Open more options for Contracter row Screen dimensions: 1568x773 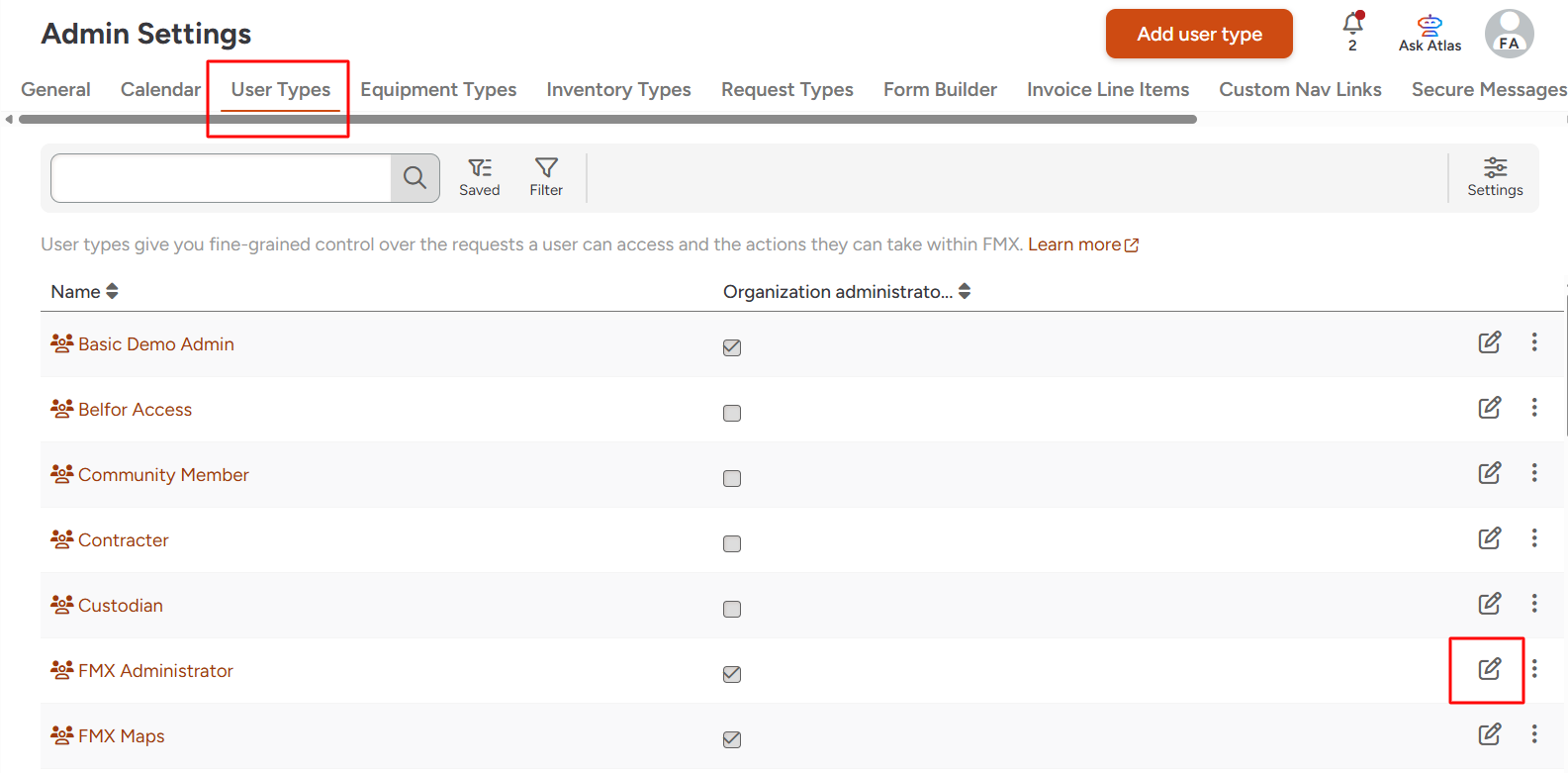pos(1534,538)
